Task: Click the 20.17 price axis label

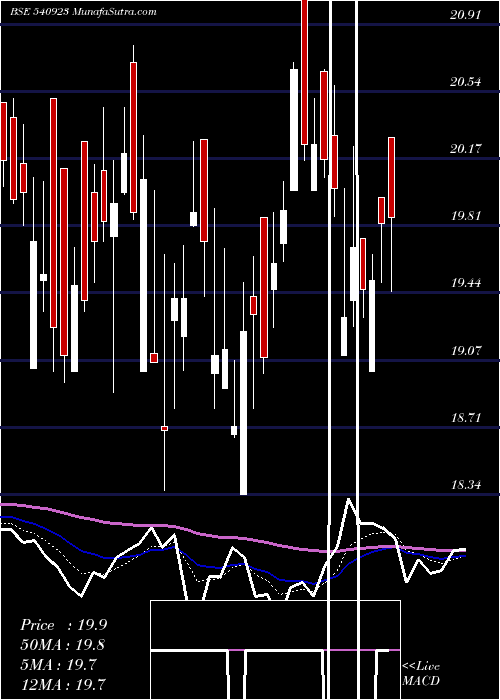Action: pyautogui.click(x=466, y=149)
